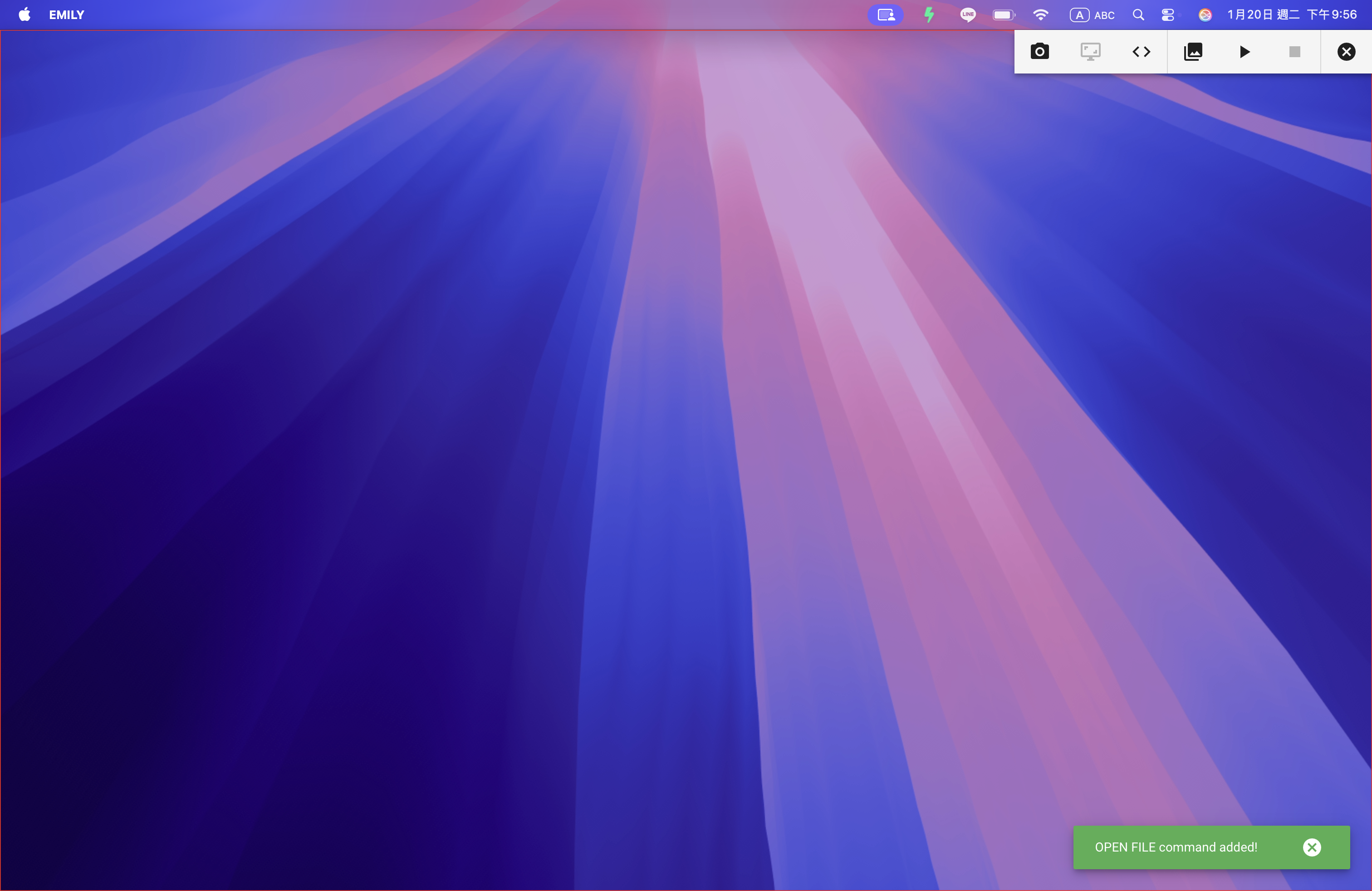Open Spotlight search magnifier
The image size is (1372, 891).
click(1138, 15)
